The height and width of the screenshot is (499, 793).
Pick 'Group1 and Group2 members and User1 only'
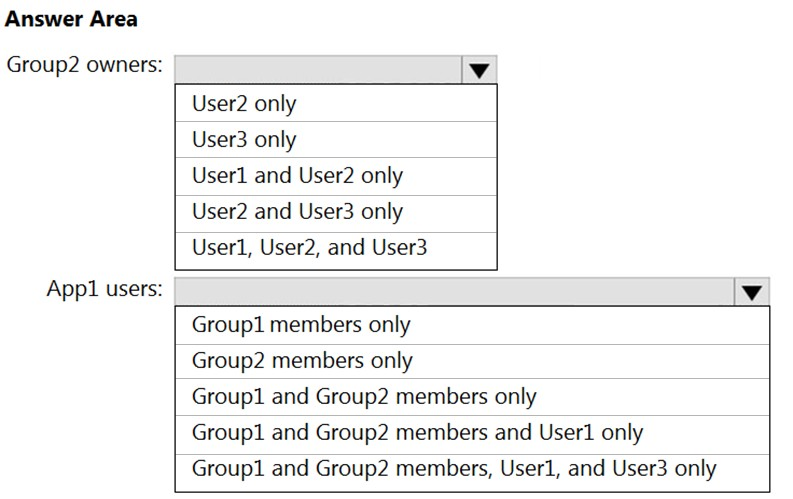coord(417,433)
